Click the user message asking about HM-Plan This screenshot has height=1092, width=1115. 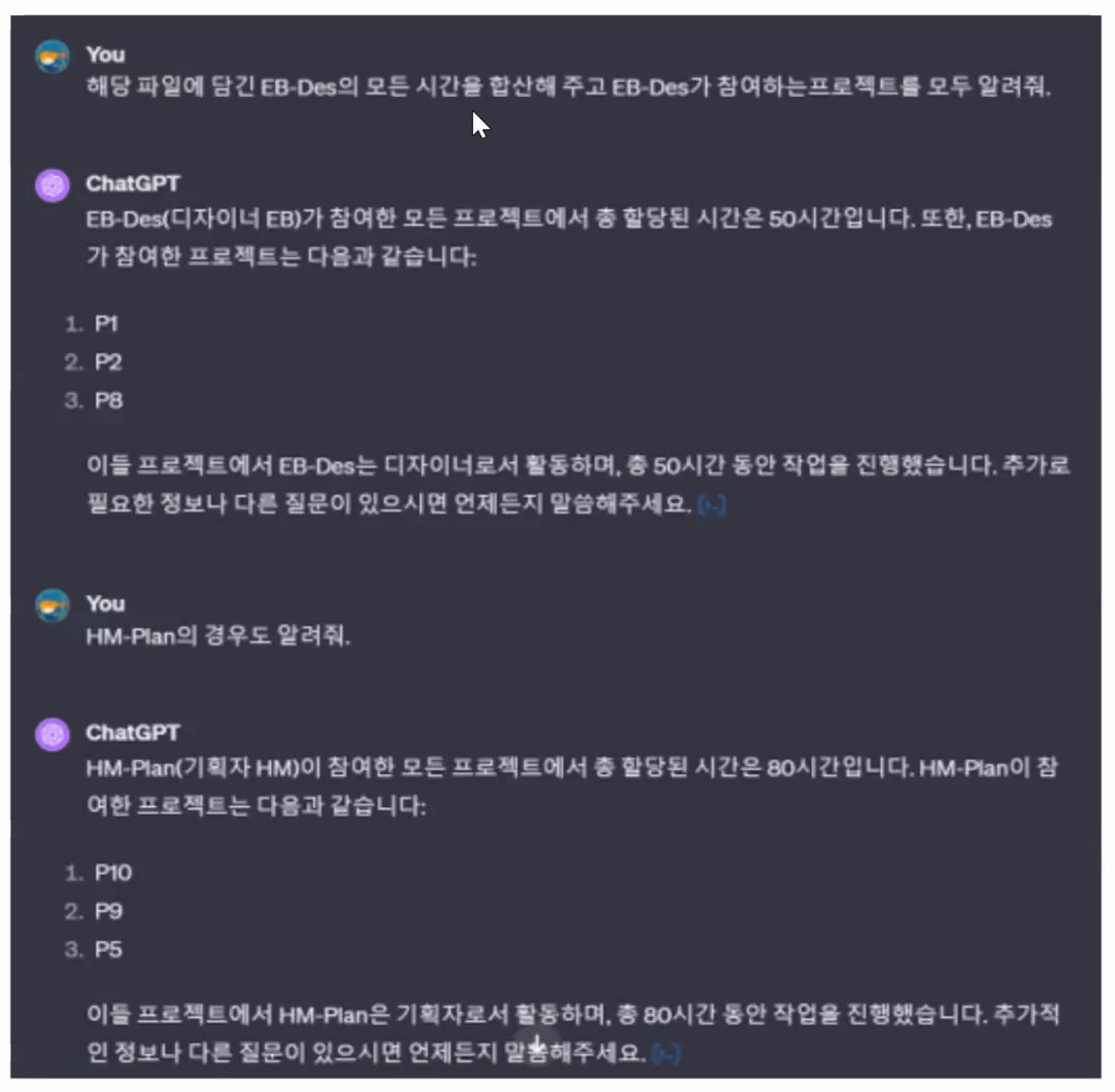click(218, 636)
